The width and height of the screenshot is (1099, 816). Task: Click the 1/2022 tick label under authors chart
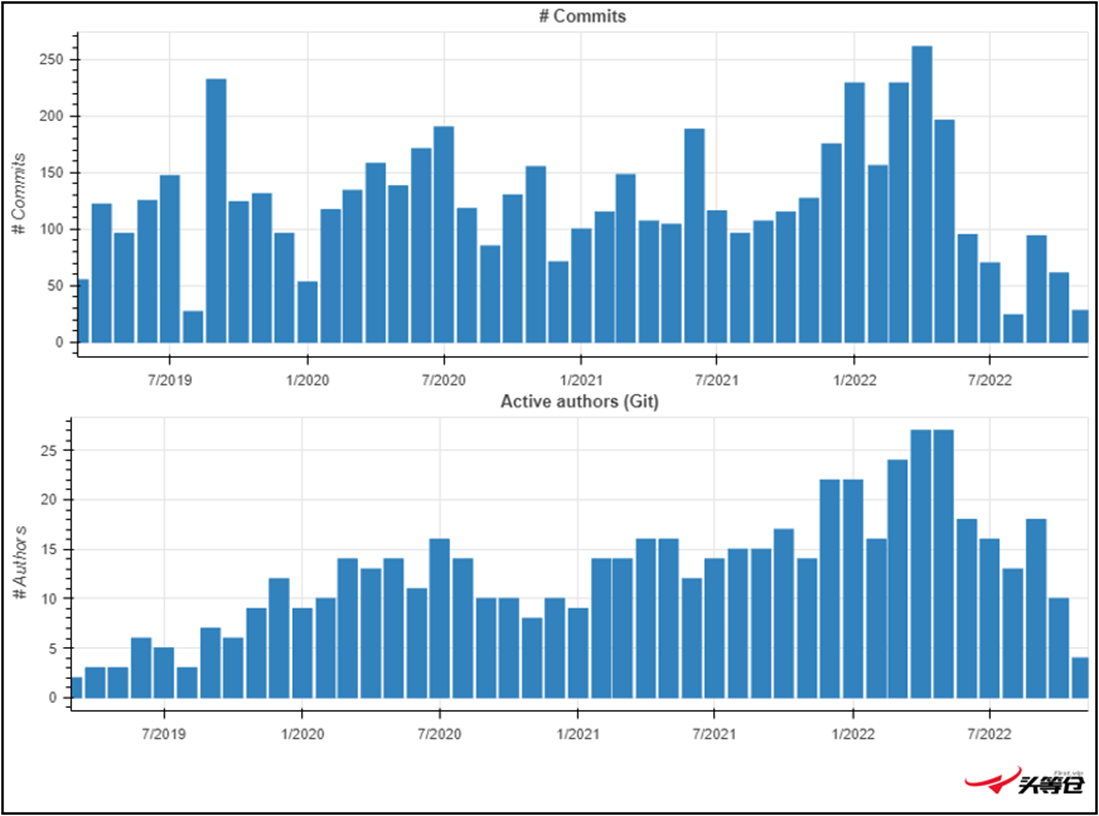[851, 735]
